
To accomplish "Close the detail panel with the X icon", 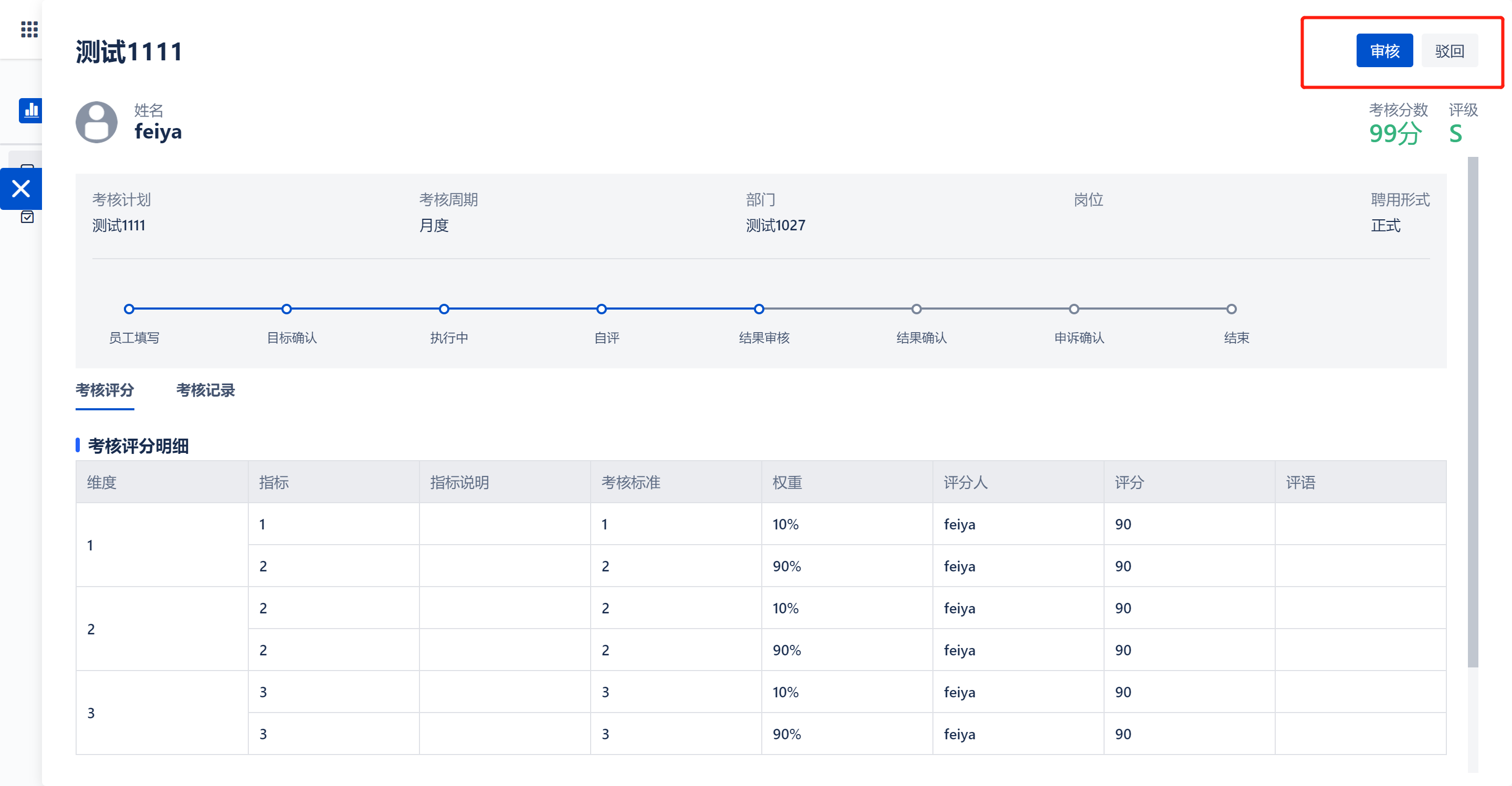I will pos(21,189).
